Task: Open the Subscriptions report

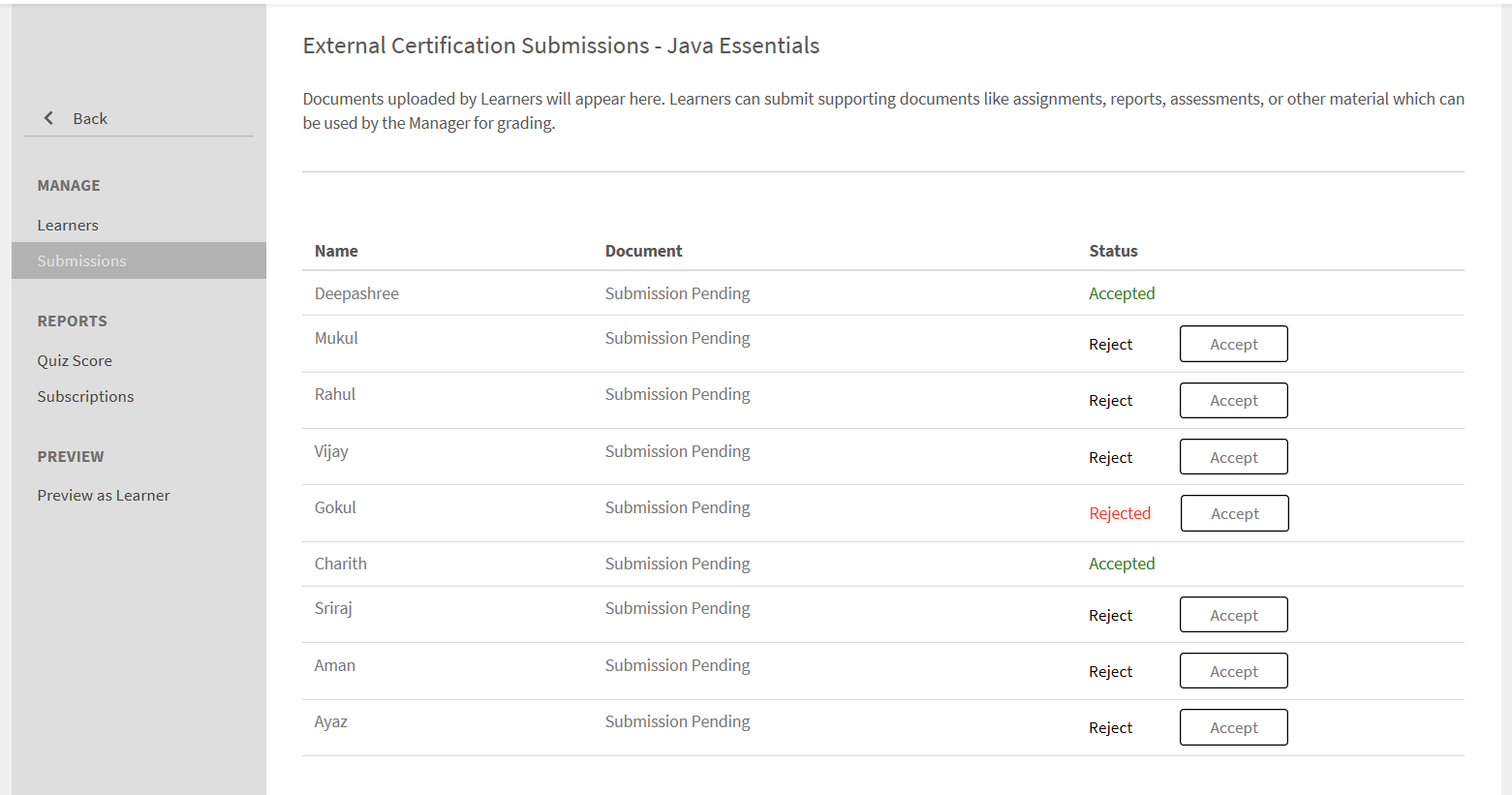Action: (85, 397)
